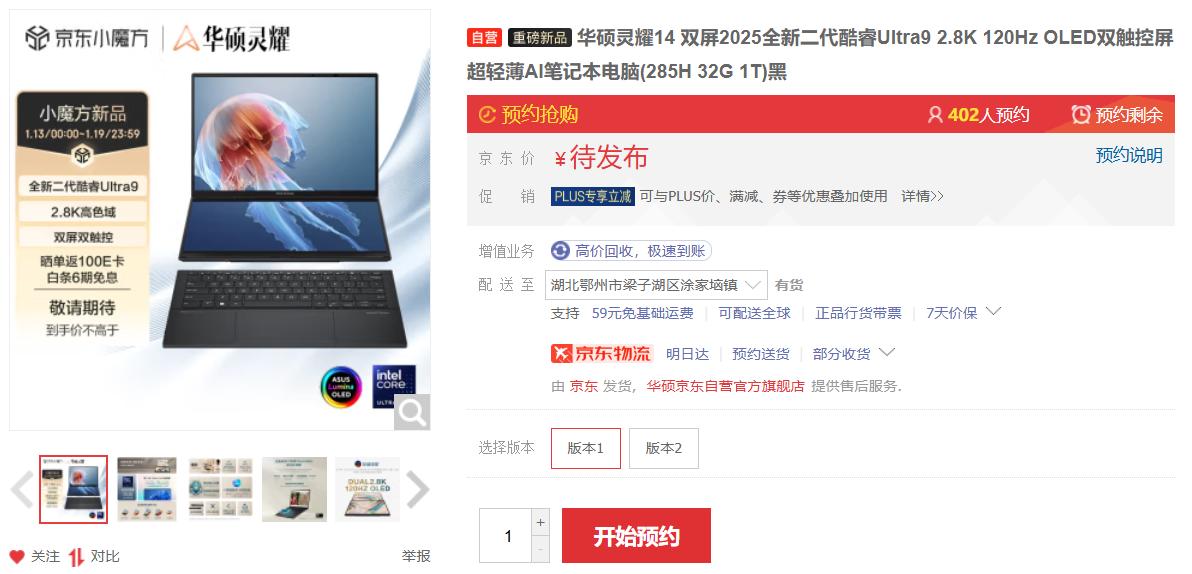1192x574 pixels.
Task: Click the 对比 compare icon
Action: coord(76,557)
